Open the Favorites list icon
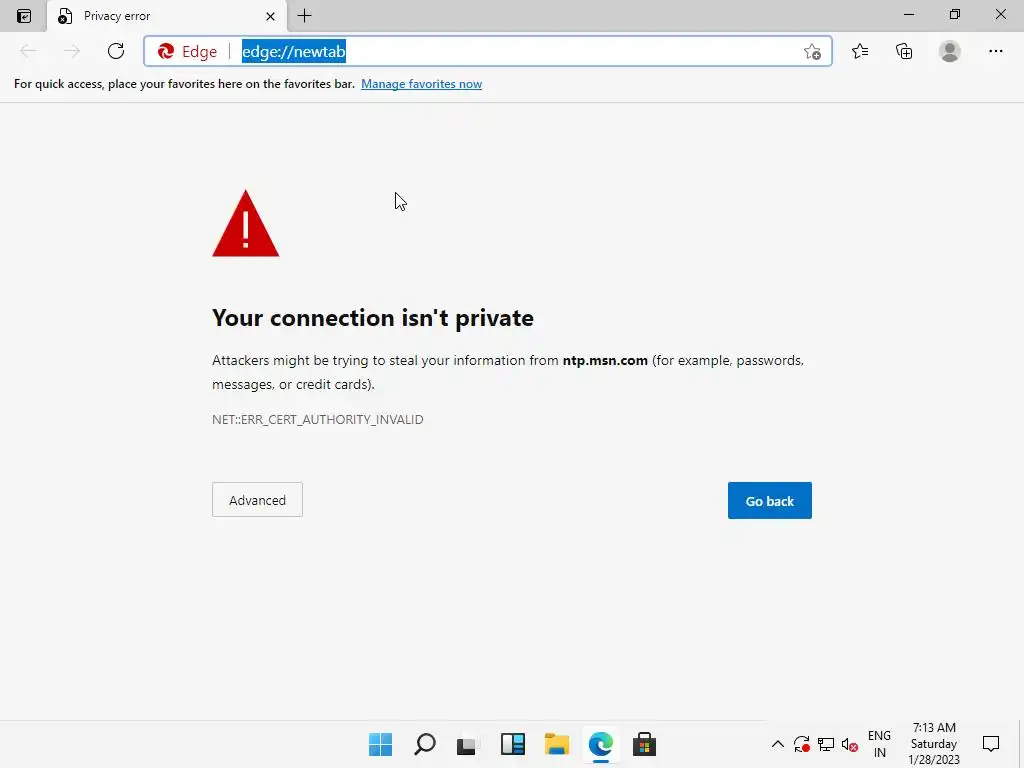Viewport: 1024px width, 768px height. coord(860,51)
